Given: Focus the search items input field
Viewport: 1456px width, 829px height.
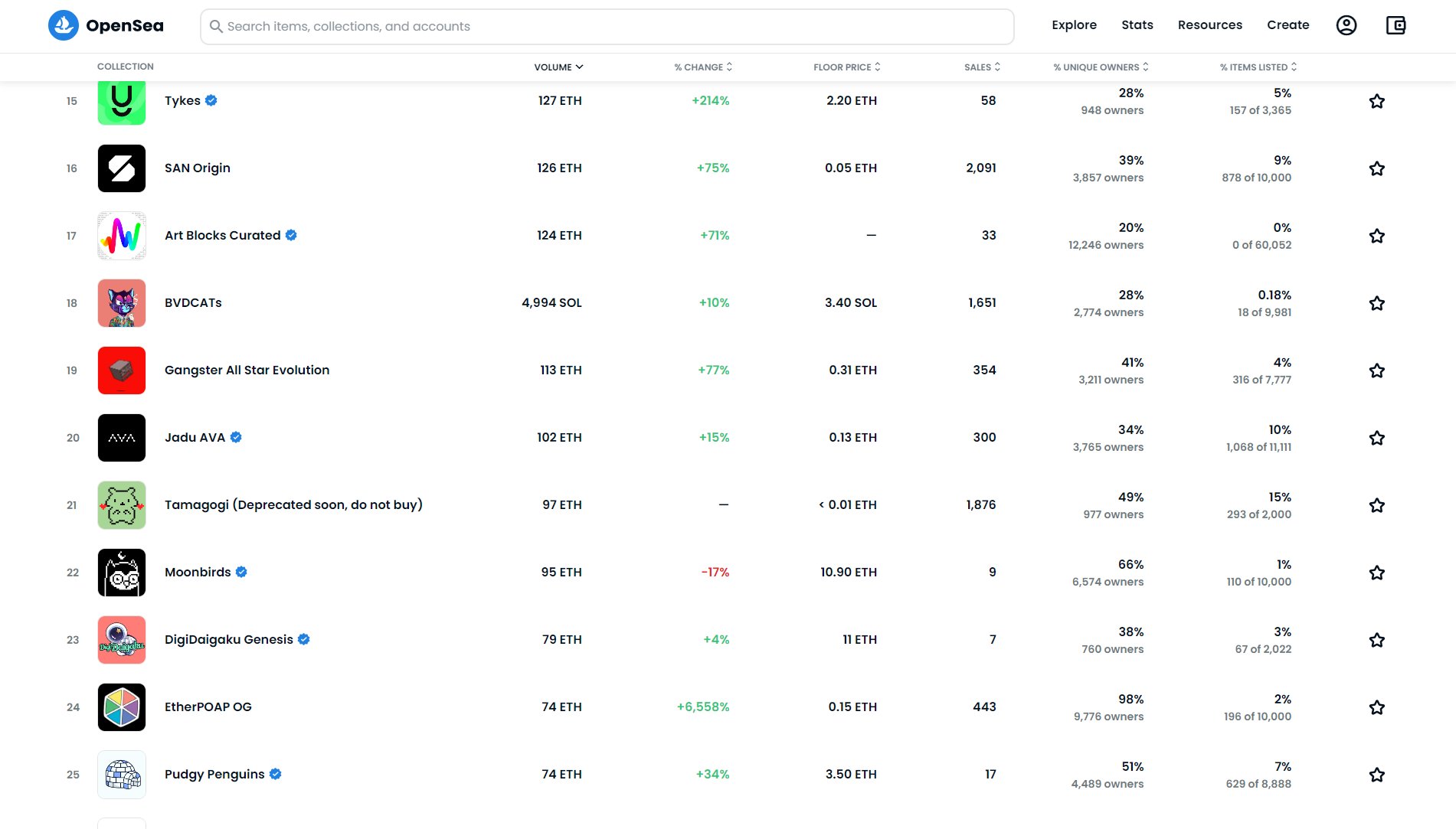Looking at the screenshot, I should [x=607, y=27].
